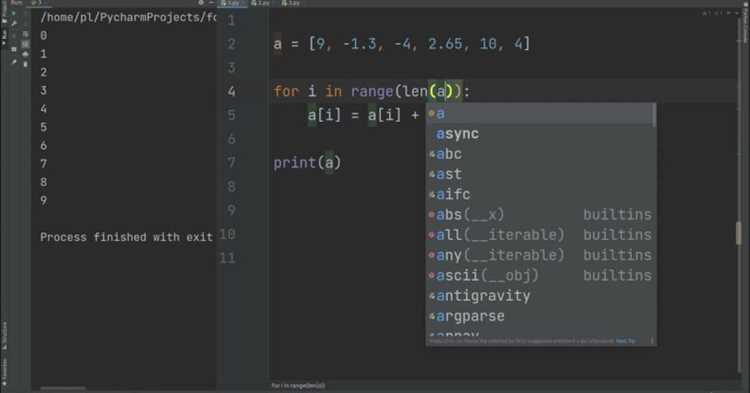Choose the all(__iterable) builtin suggestion
This screenshot has height=393, width=750.
(x=539, y=235)
